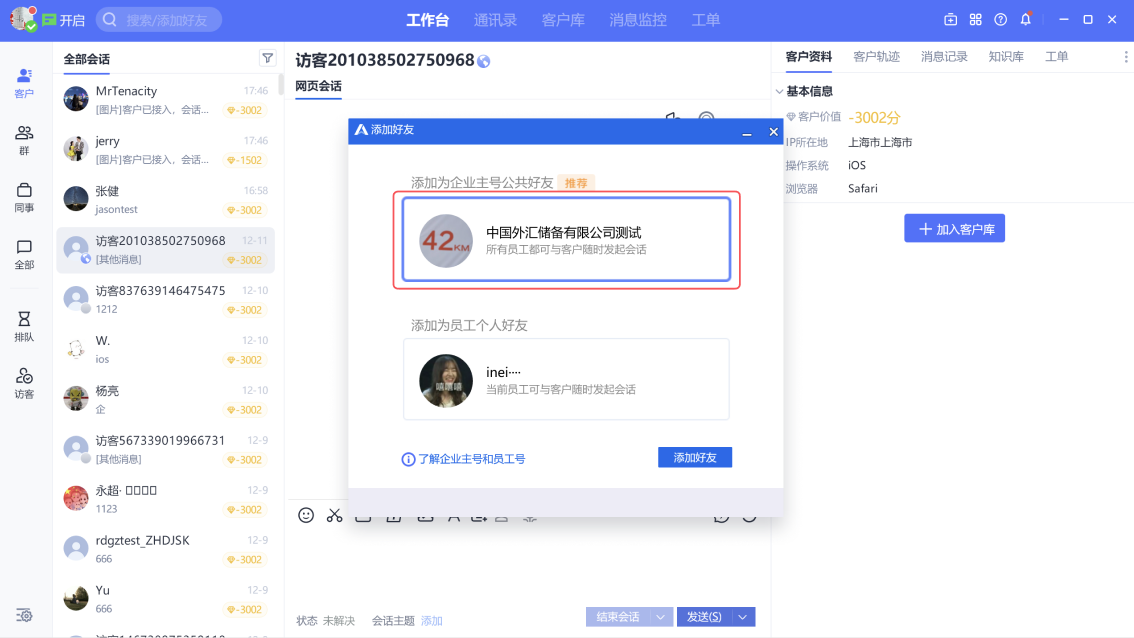Open MrTenacity conversation
The width and height of the screenshot is (1134, 638).
coord(166,100)
